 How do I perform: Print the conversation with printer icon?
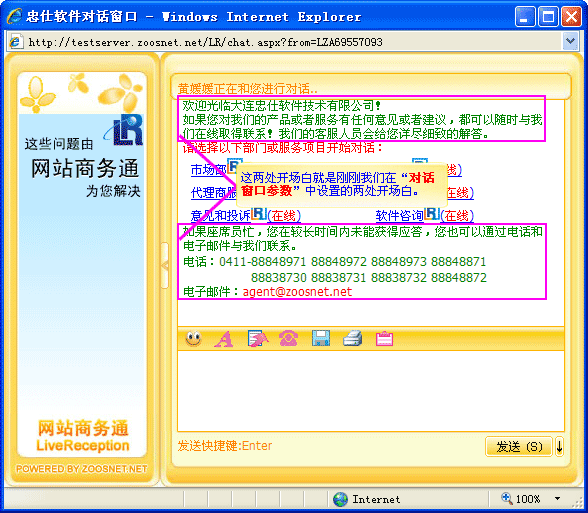point(352,338)
